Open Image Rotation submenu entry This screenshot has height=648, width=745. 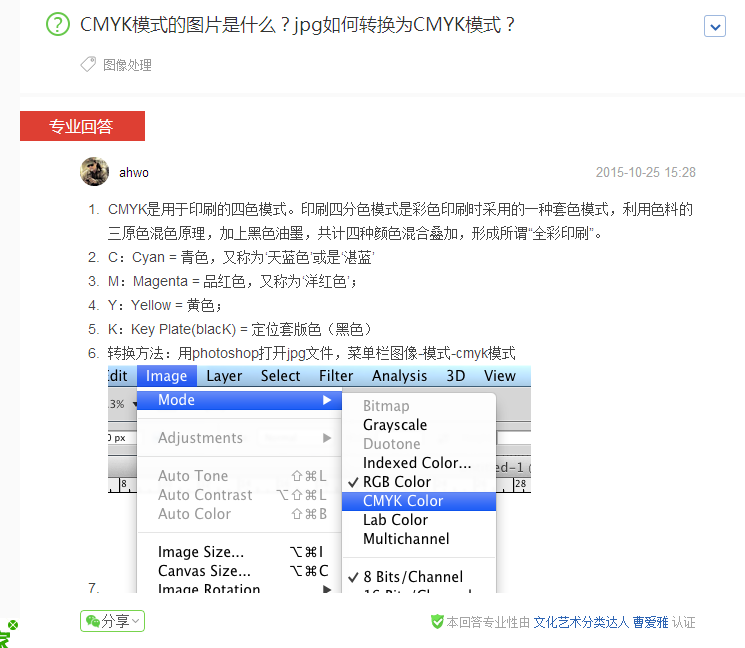[239, 588]
